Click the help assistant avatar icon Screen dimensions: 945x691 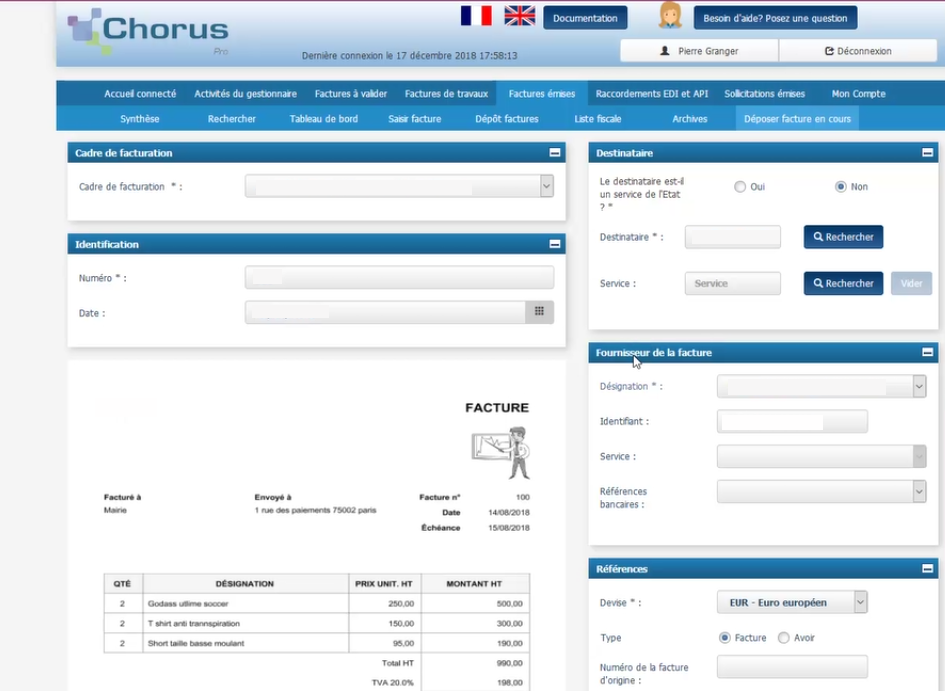point(670,16)
